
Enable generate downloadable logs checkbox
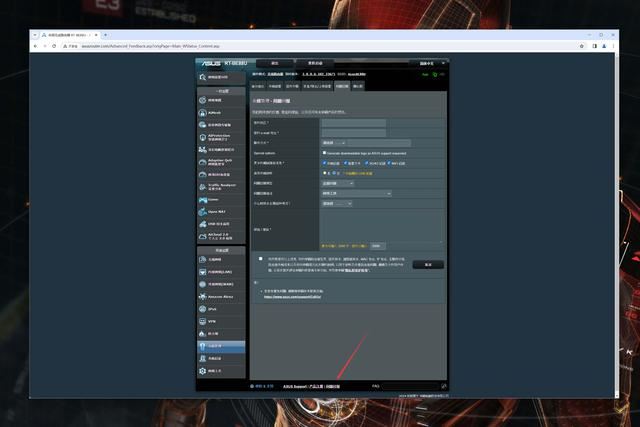324,153
